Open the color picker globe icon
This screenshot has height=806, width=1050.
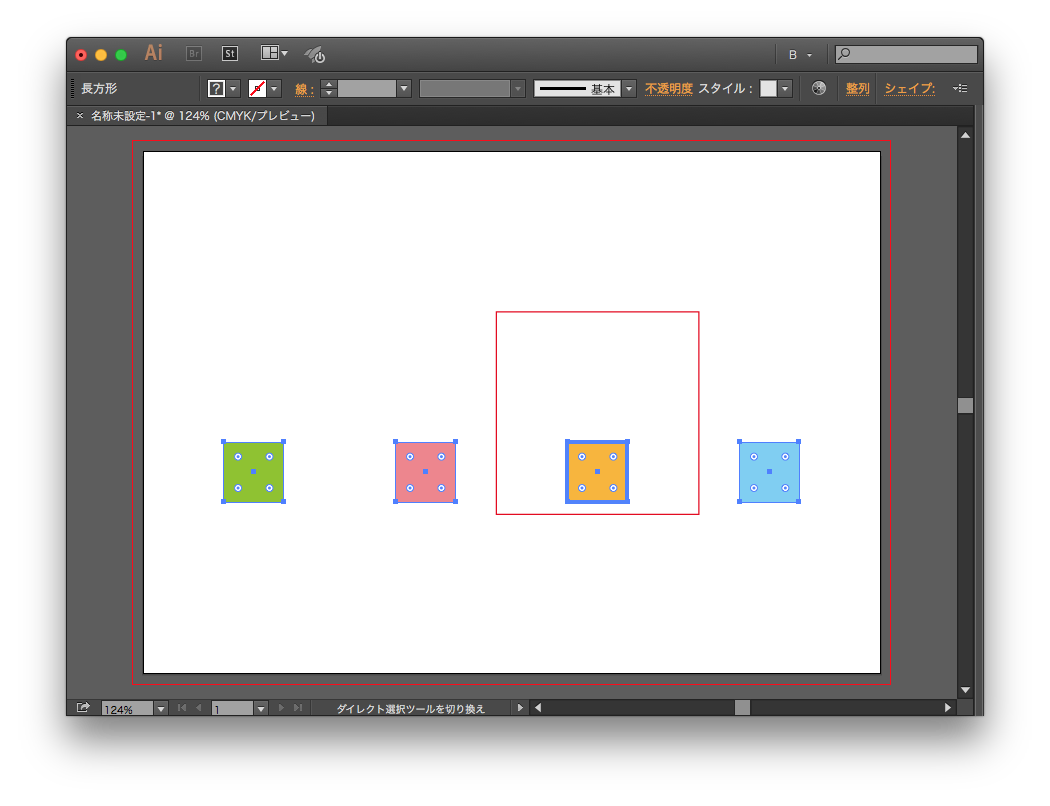pos(818,88)
